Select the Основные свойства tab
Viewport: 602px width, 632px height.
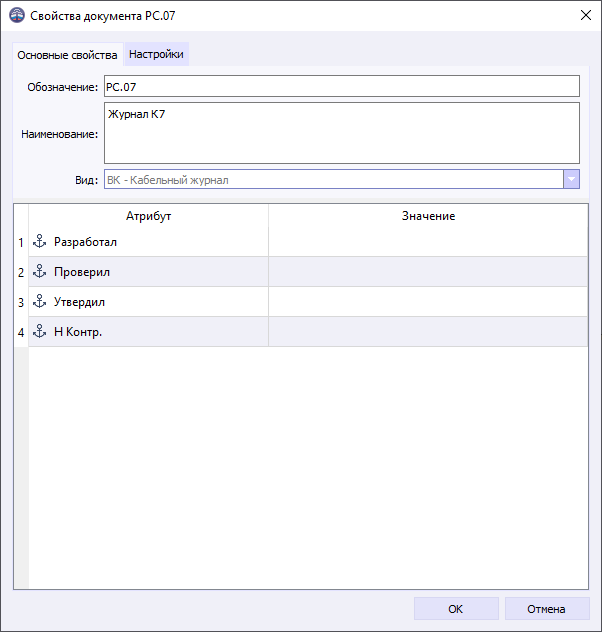(x=67, y=55)
